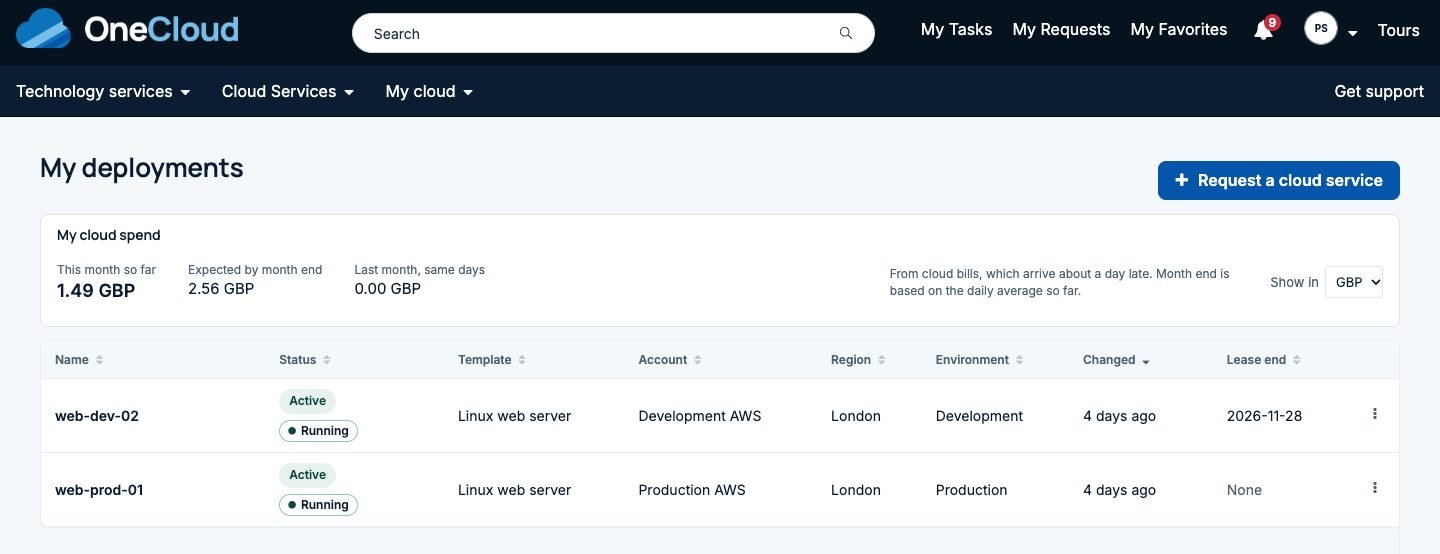Viewport: 1440px width, 554px height.
Task: Click the Development environment cell
Action: 979,416
